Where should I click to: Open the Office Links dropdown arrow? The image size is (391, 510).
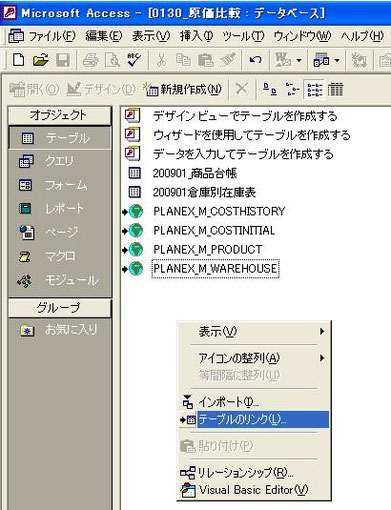[299, 61]
